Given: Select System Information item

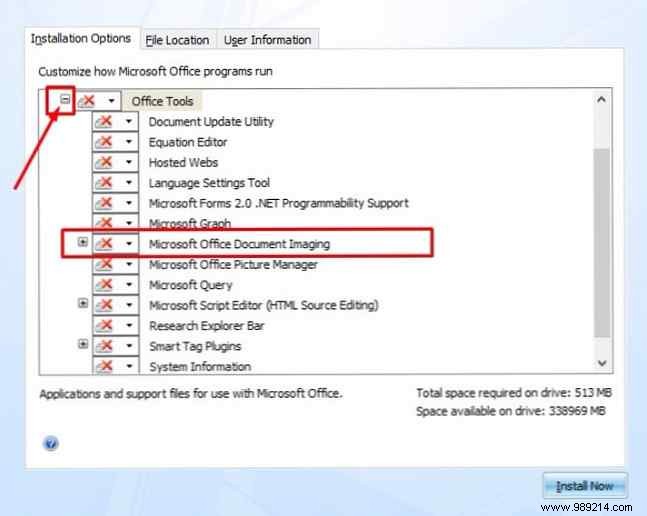Looking at the screenshot, I should pyautogui.click(x=200, y=367).
